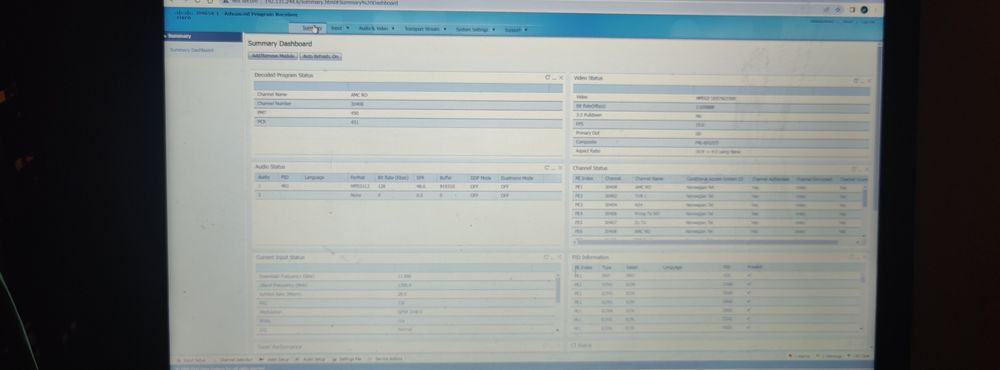Click the Add/Remove Module button
Viewport: 1000px width, 370px height.
273,56
